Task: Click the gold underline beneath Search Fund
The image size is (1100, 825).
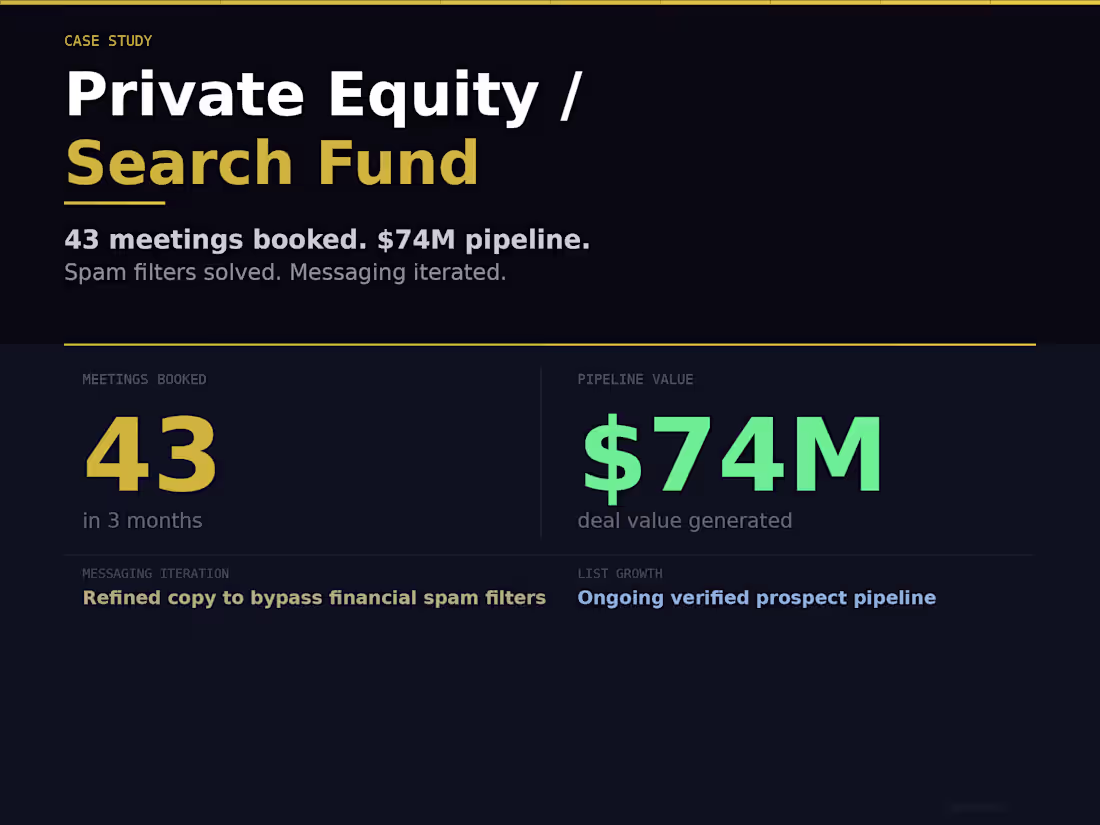Action: pyautogui.click(x=114, y=204)
